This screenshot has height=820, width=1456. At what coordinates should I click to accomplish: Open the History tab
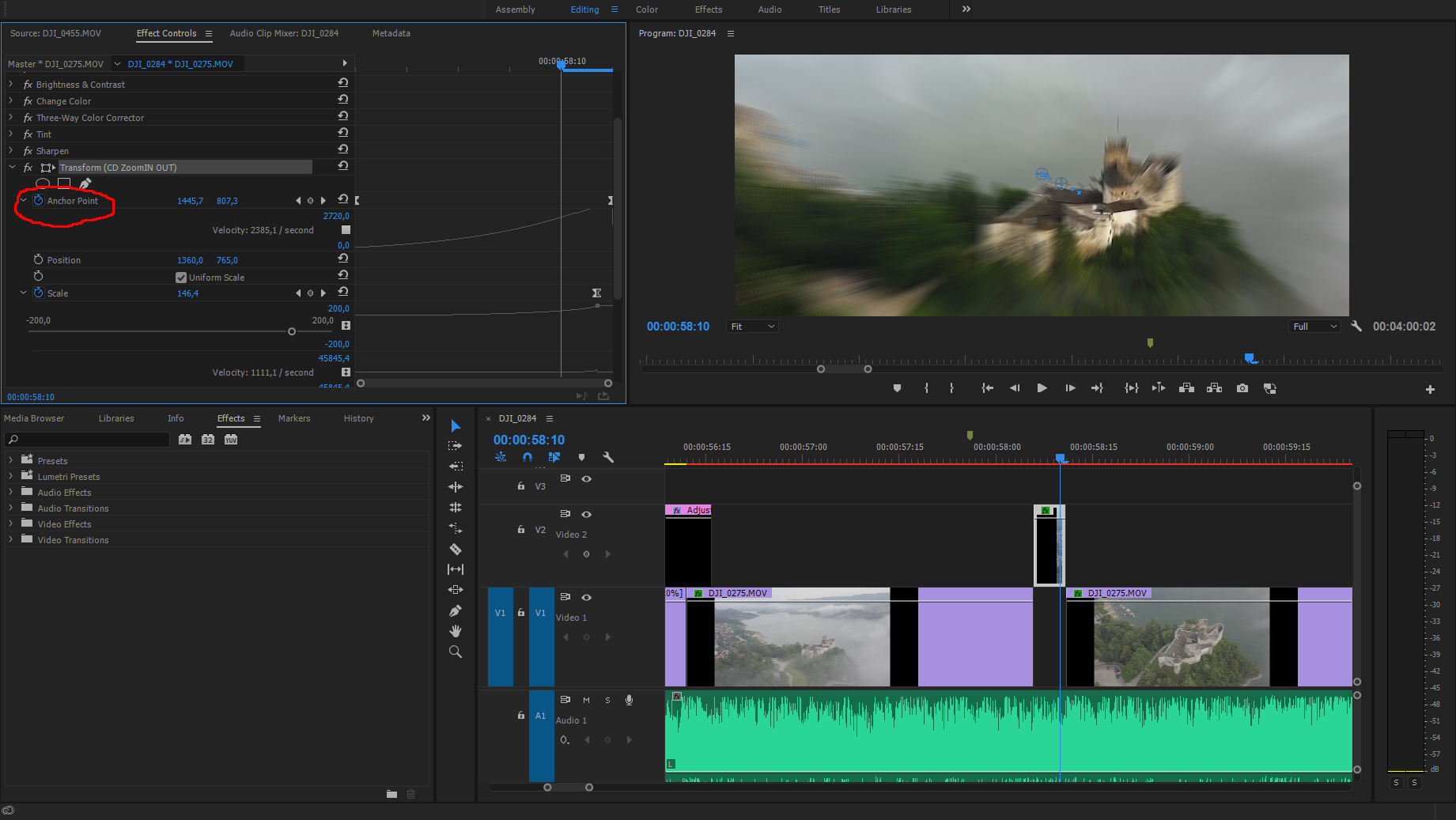[x=358, y=418]
